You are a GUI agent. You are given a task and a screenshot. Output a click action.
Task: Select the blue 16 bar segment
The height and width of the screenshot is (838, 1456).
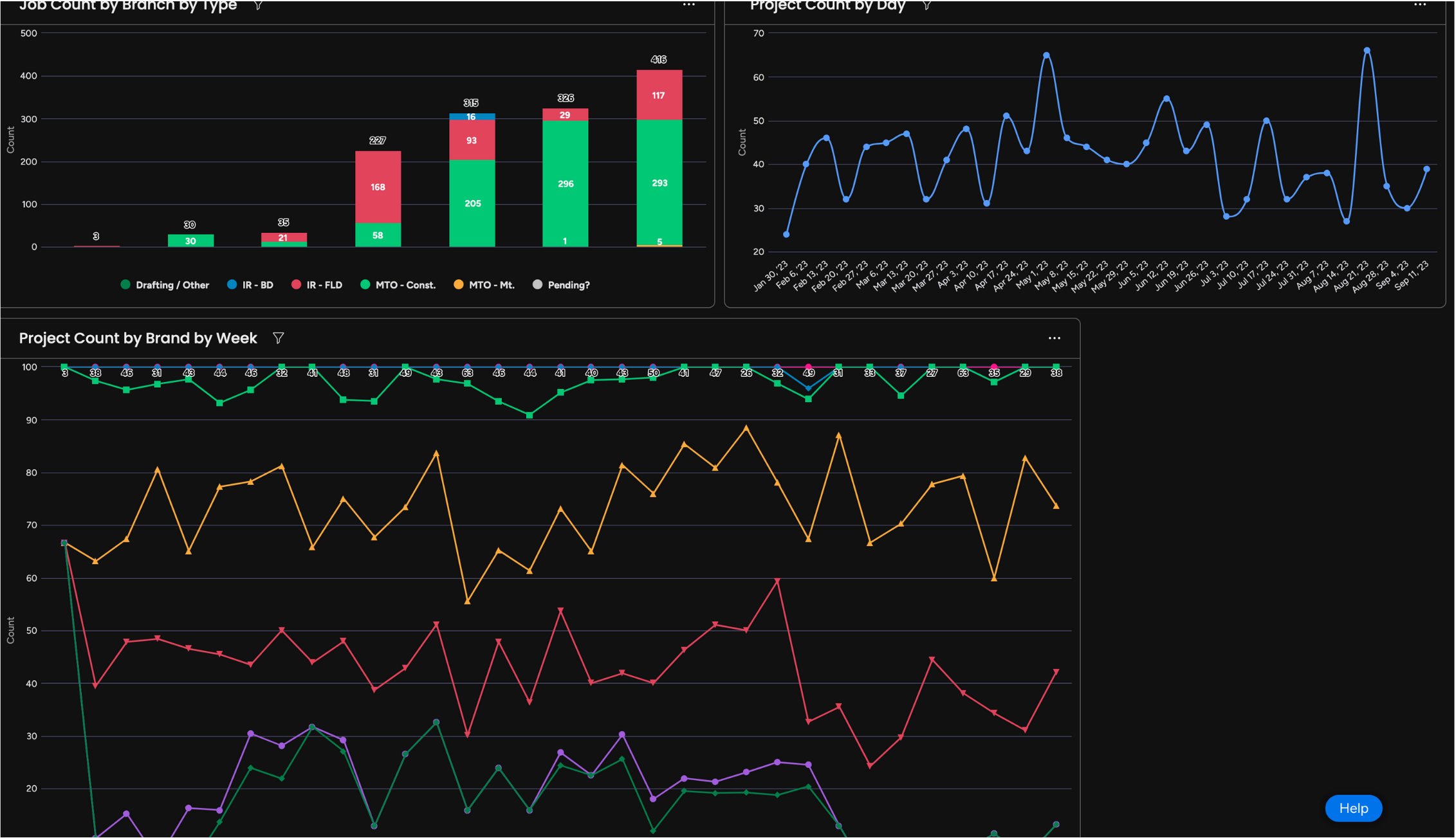(472, 117)
